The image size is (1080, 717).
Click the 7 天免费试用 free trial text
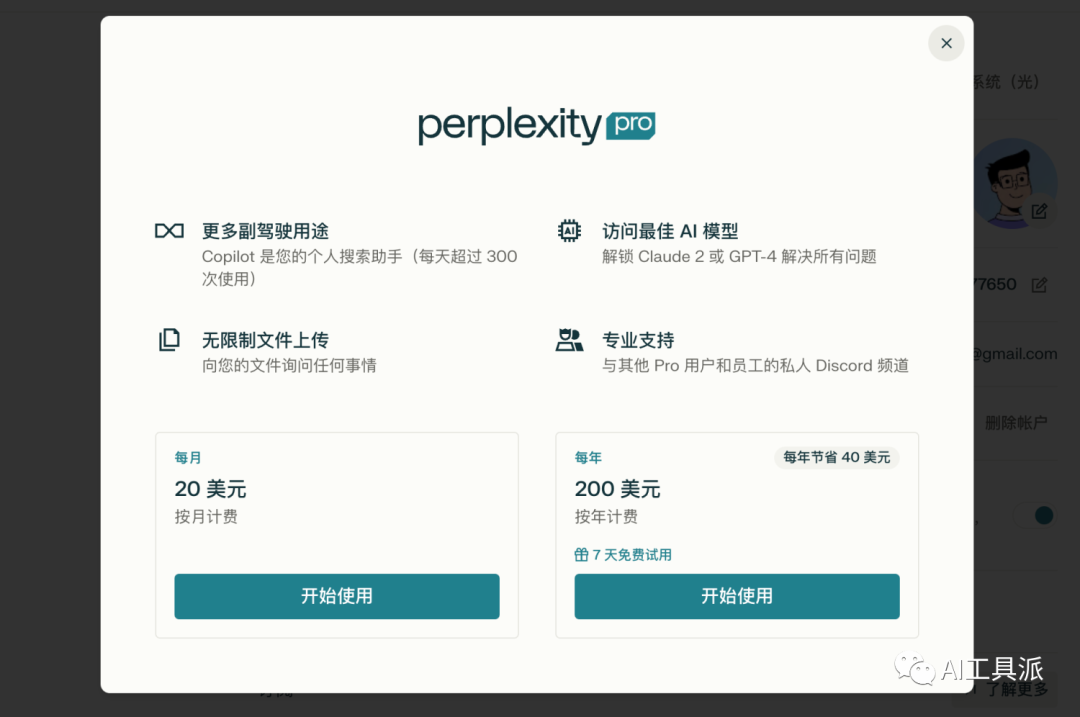tap(632, 555)
